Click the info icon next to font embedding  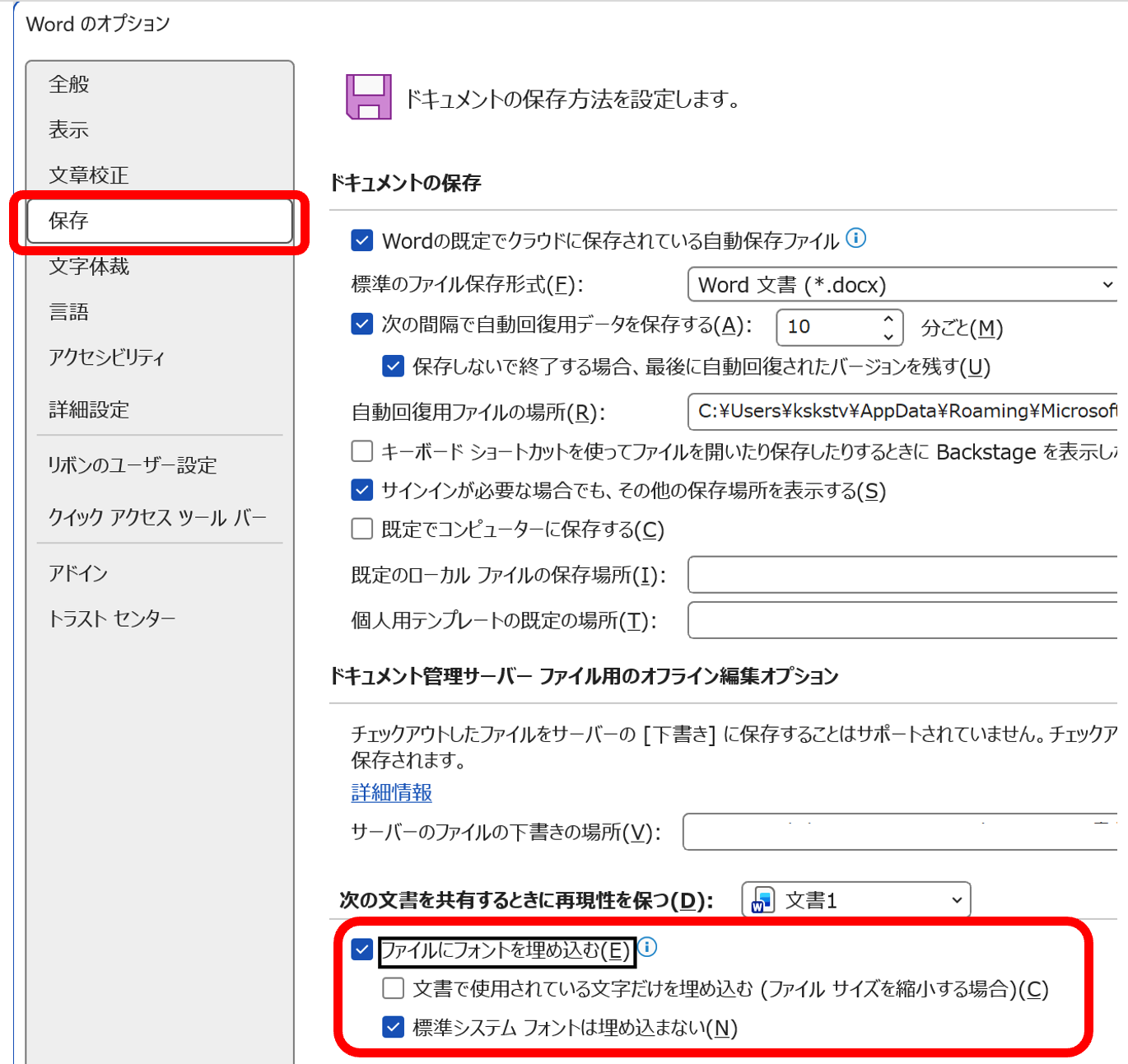point(648,947)
